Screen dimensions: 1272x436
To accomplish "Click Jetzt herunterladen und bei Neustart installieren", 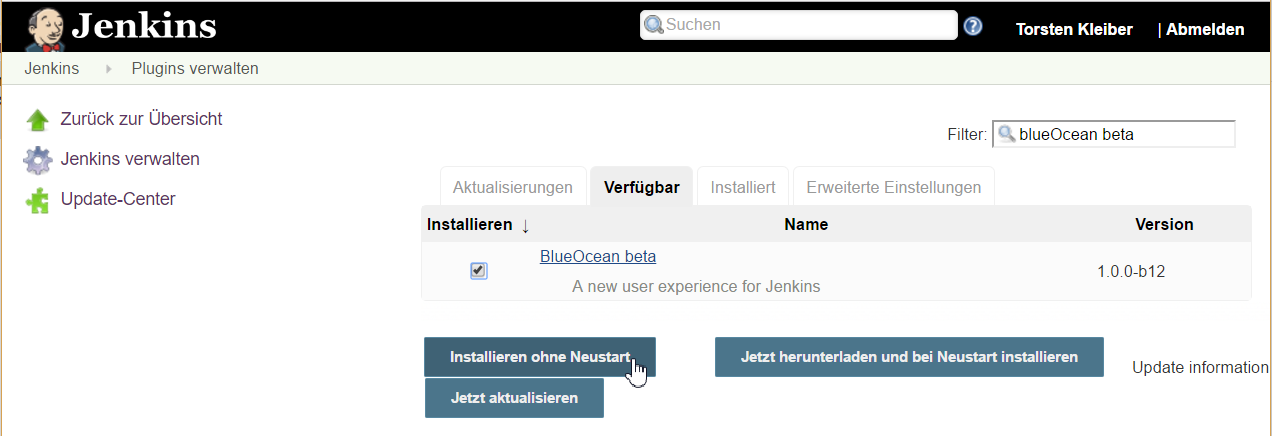I will coord(909,357).
